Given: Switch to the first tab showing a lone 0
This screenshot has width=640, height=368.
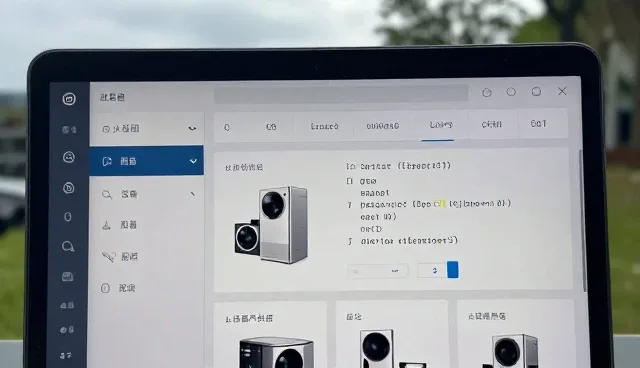Looking at the screenshot, I should point(227,127).
